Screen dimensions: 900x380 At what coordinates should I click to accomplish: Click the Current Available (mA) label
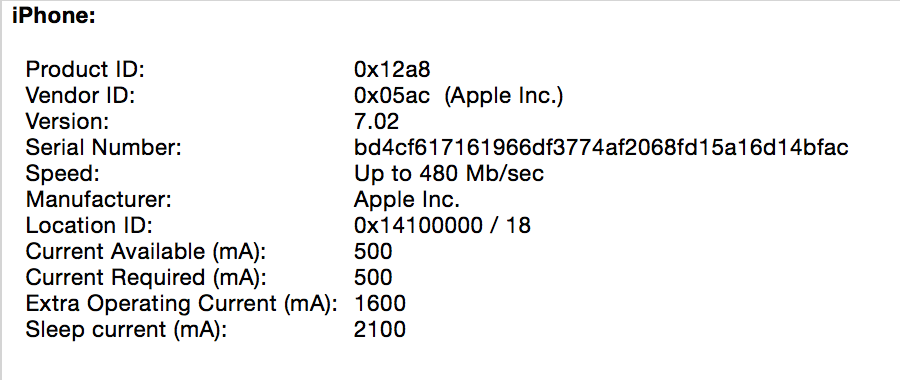(x=146, y=252)
